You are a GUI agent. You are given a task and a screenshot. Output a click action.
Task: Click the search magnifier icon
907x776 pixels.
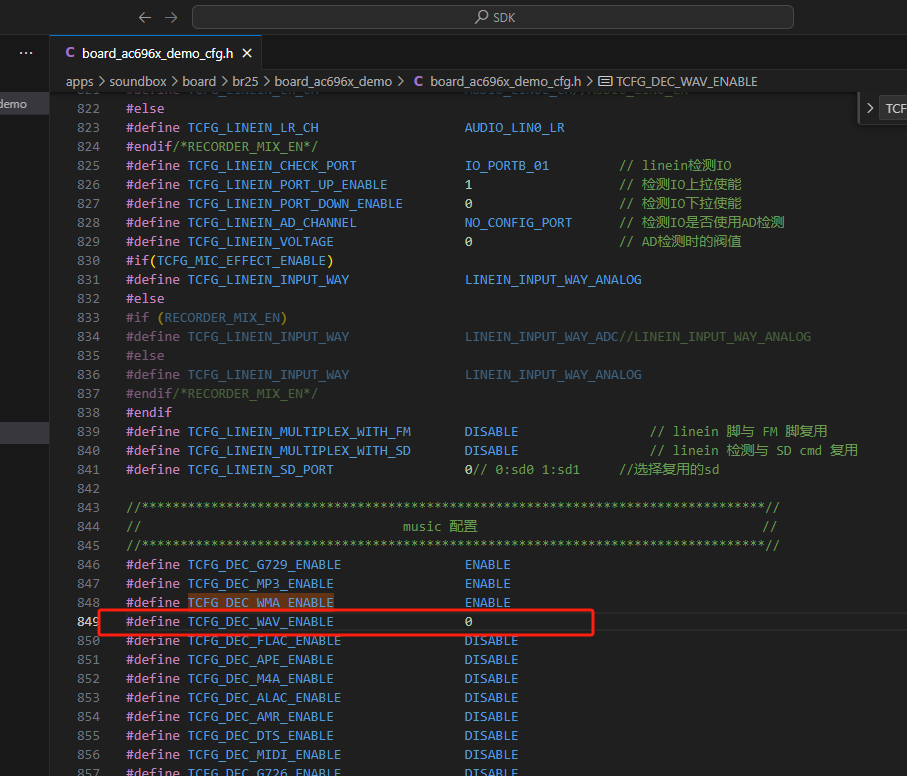481,17
